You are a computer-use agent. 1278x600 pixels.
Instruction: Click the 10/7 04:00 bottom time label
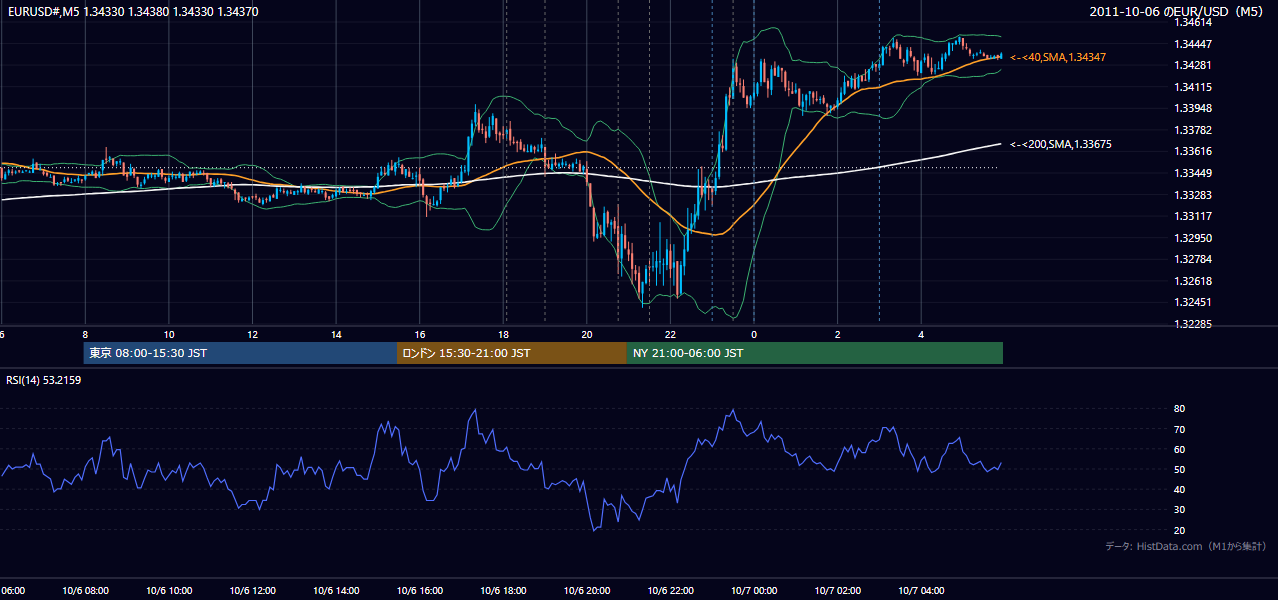click(x=921, y=591)
